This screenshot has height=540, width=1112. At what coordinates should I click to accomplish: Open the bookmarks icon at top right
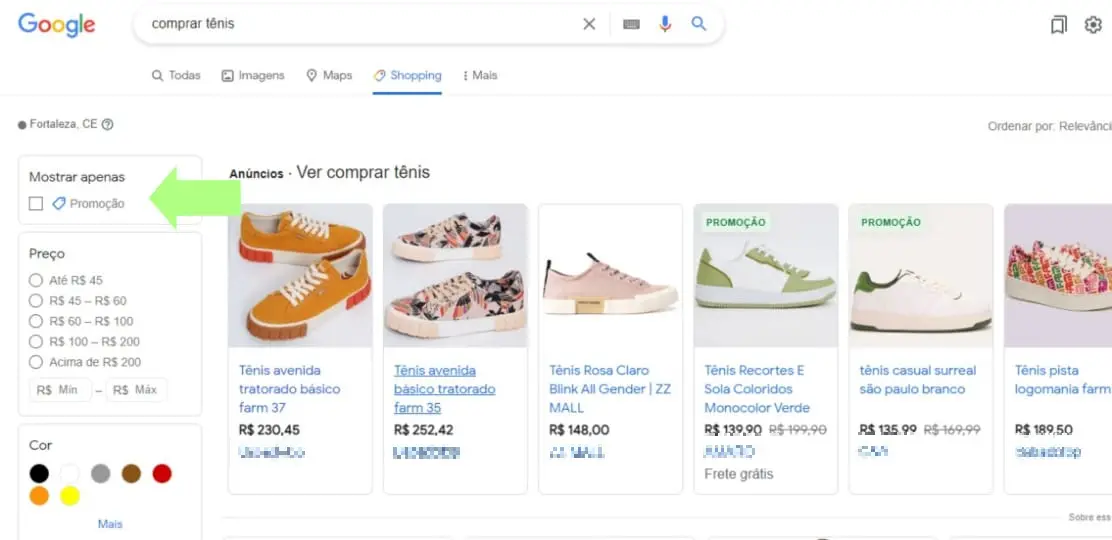tap(1058, 25)
